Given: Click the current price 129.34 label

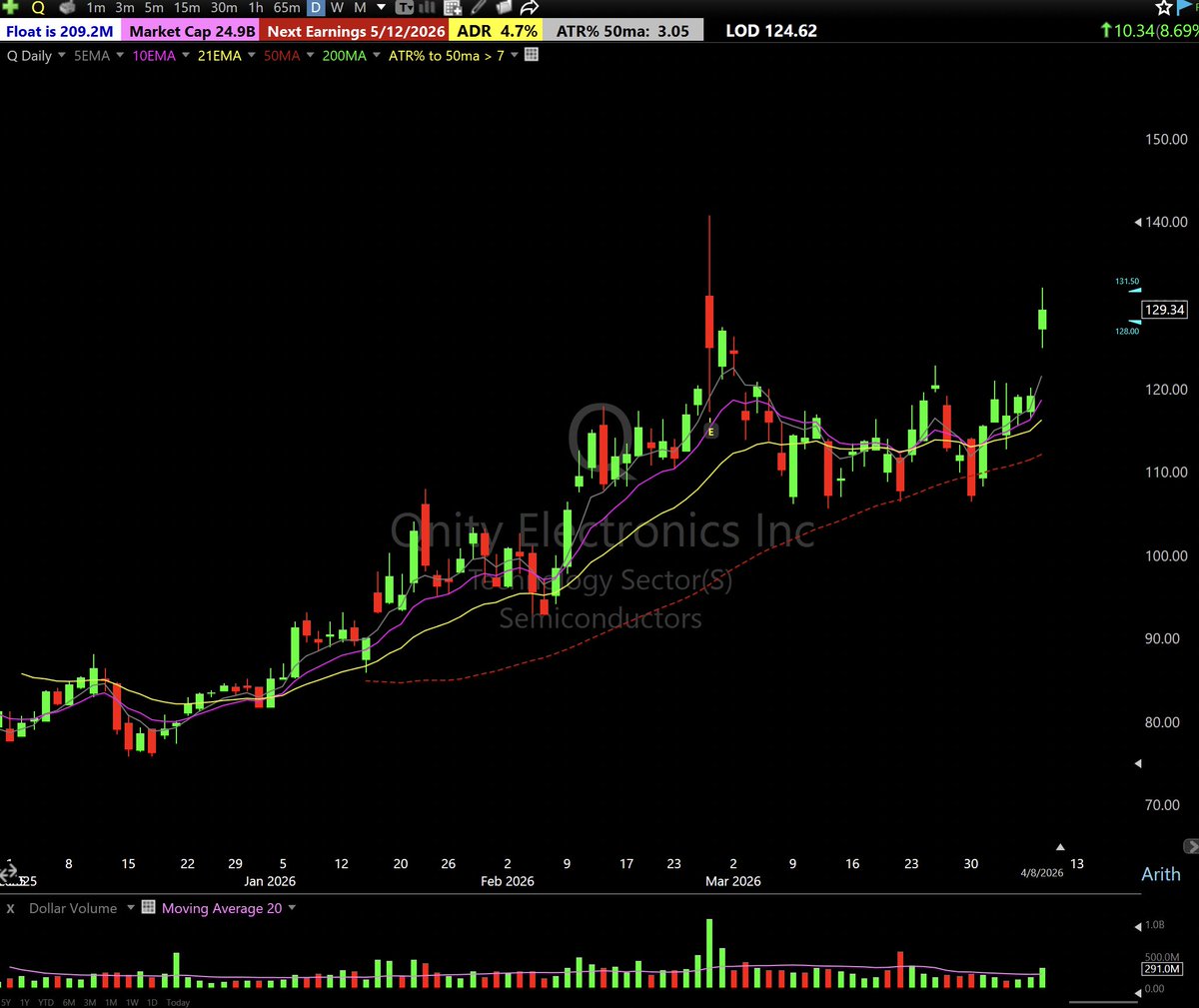Looking at the screenshot, I should point(1164,310).
